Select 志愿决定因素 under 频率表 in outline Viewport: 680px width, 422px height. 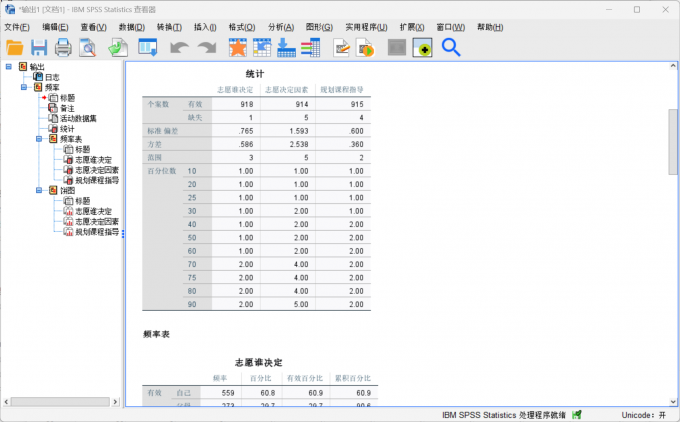click(x=97, y=170)
